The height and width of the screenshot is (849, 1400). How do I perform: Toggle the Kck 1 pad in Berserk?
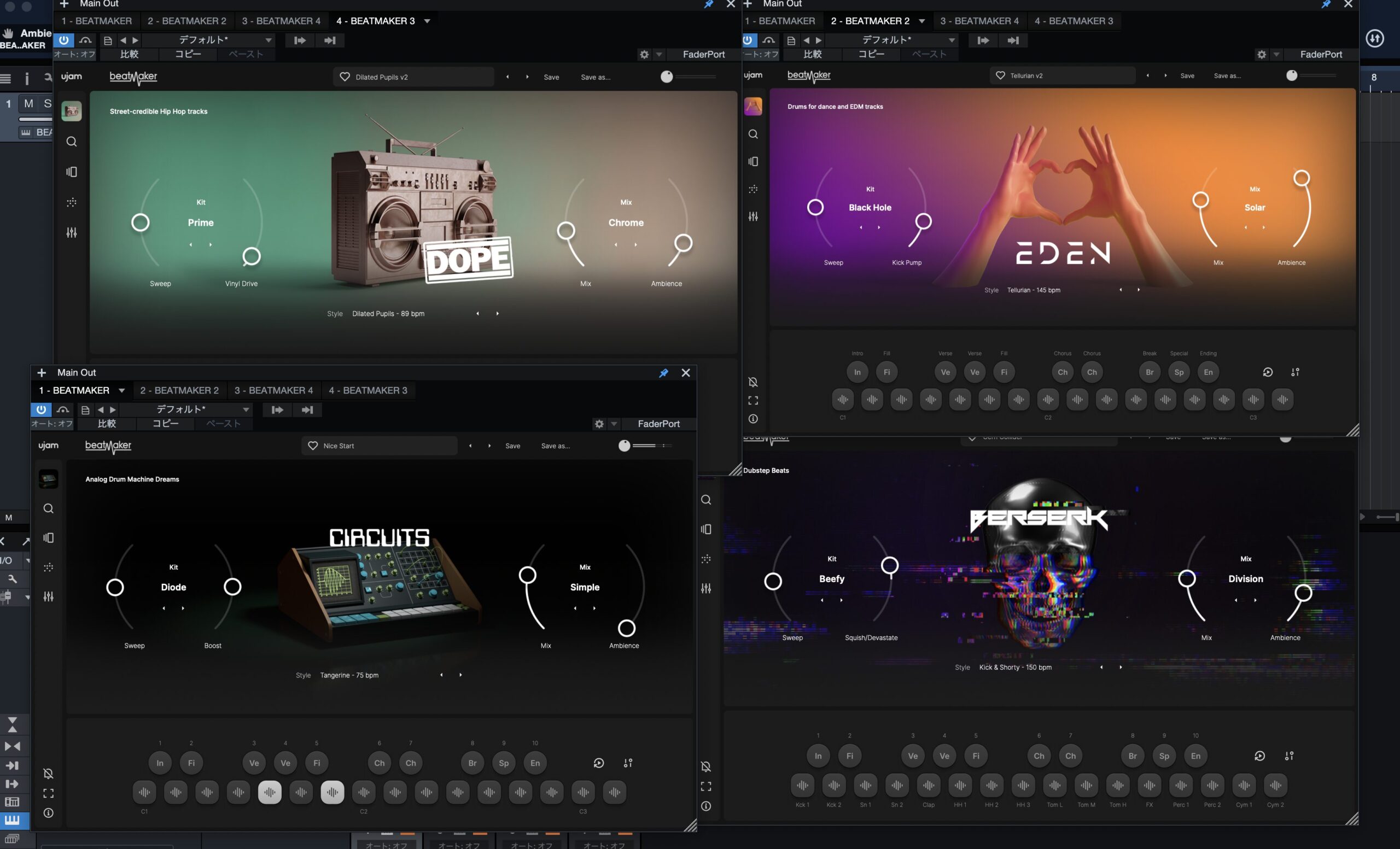tap(802, 785)
